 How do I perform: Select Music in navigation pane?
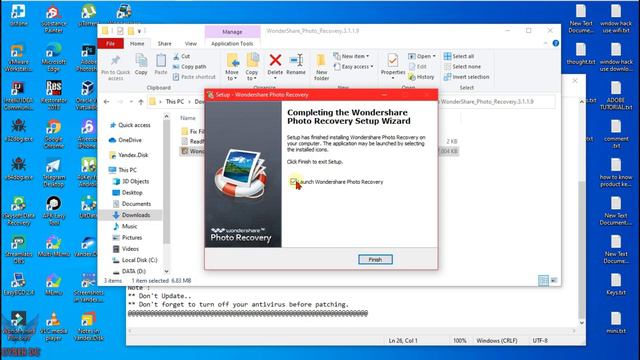[x=125, y=226]
